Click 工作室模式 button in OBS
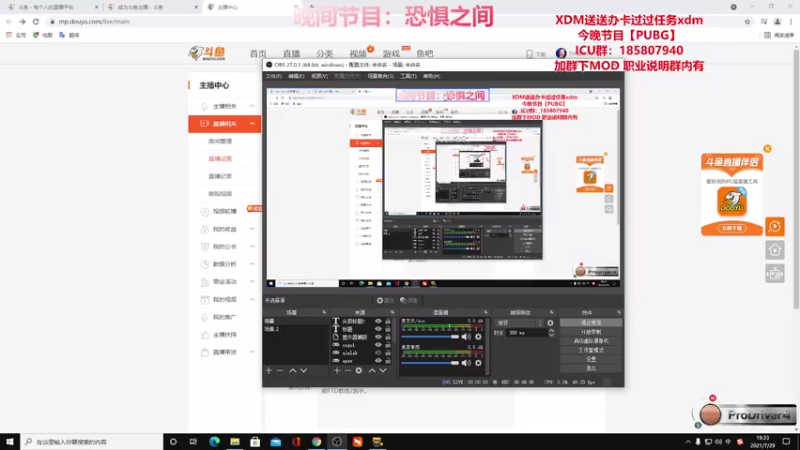 click(591, 350)
